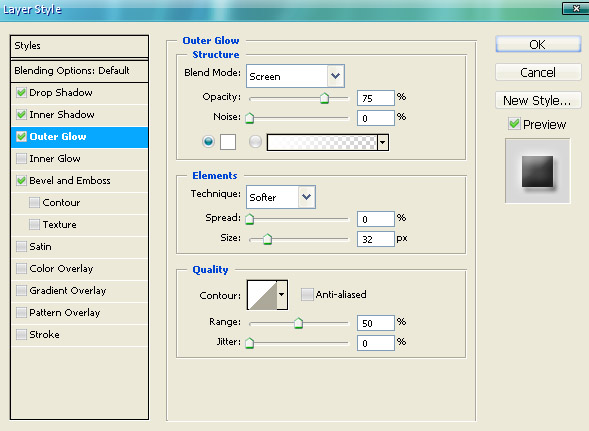The height and width of the screenshot is (431, 589).
Task: Select the gradient radio button
Action: point(255,142)
